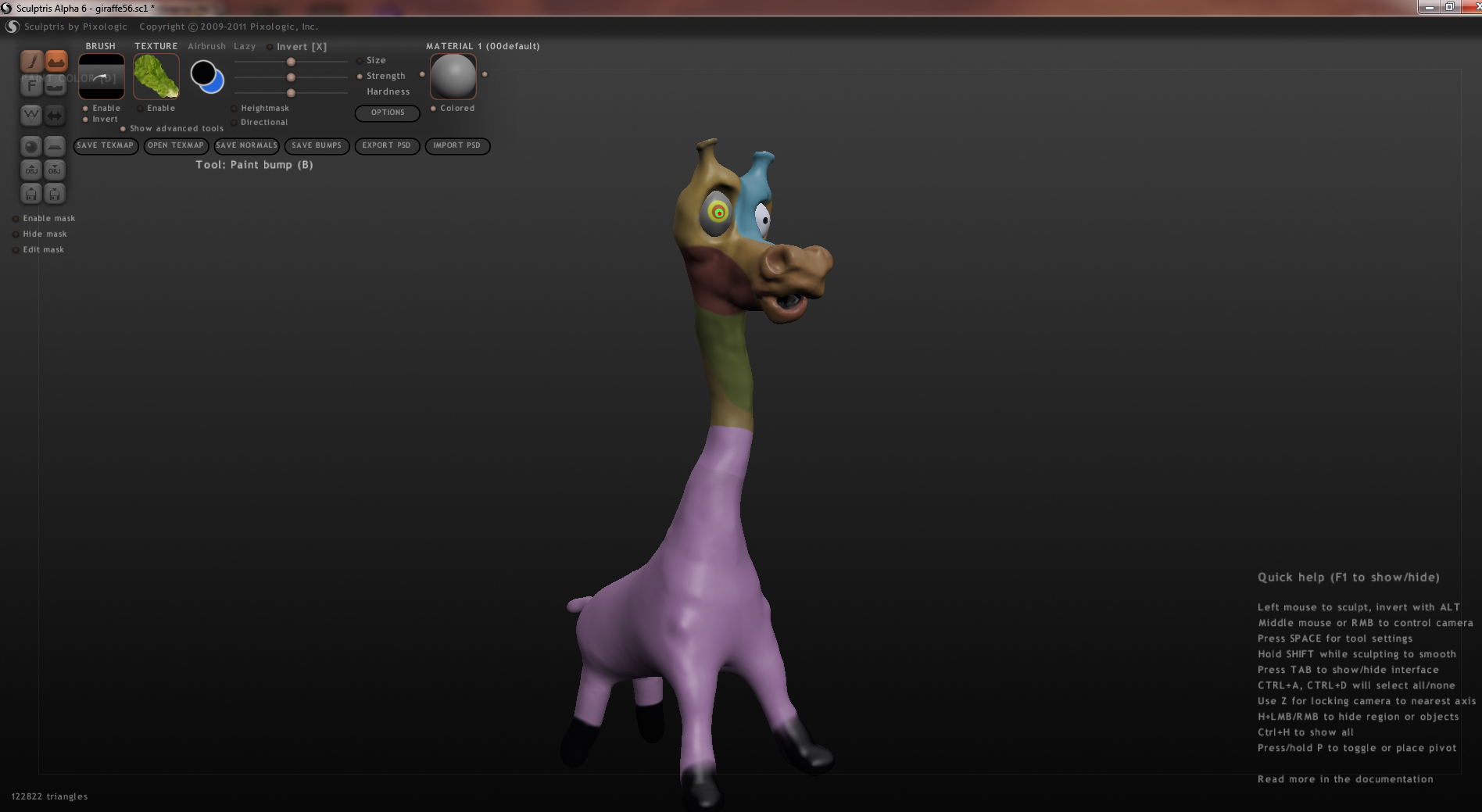Open the BRUSH alpha thumbnail

point(102,77)
